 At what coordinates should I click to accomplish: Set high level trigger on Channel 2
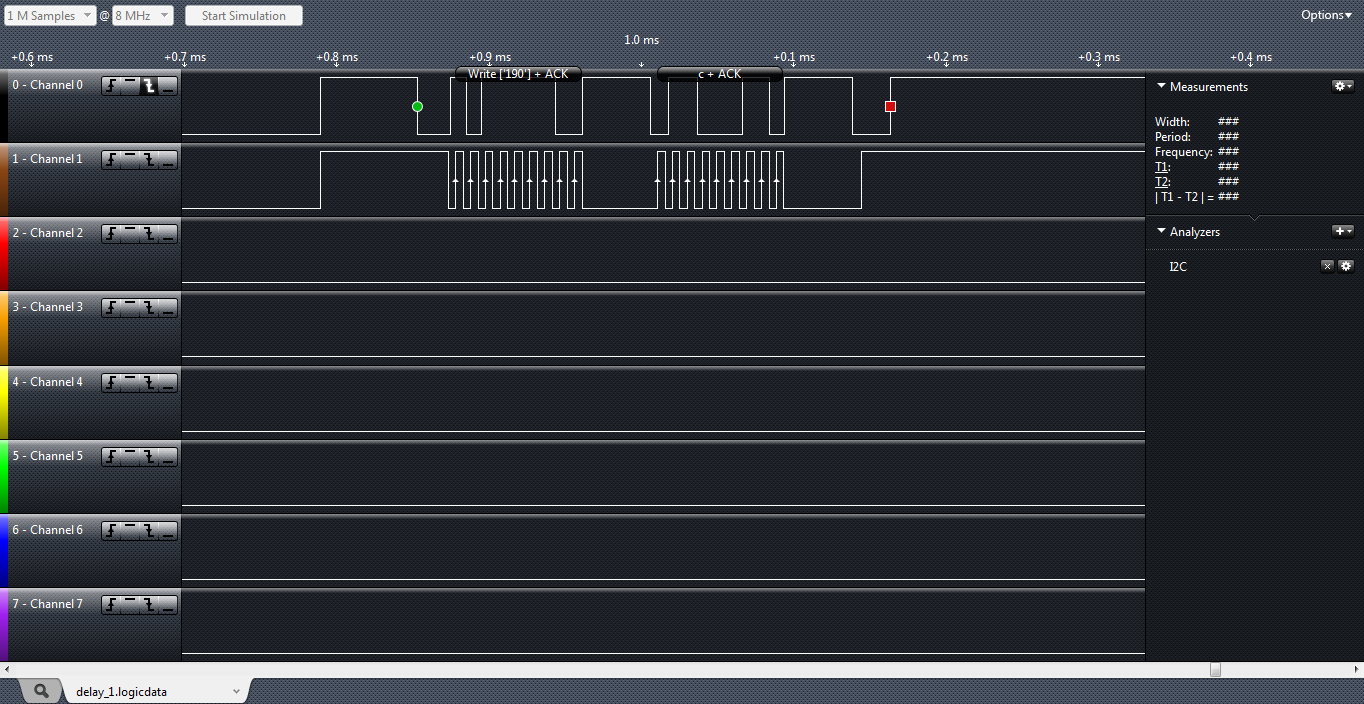coord(130,234)
